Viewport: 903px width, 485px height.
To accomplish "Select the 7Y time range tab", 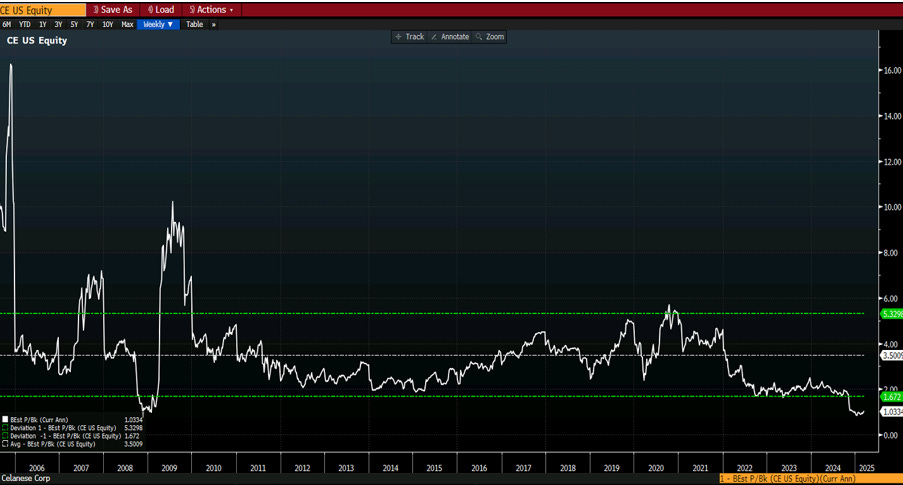I will (90, 24).
